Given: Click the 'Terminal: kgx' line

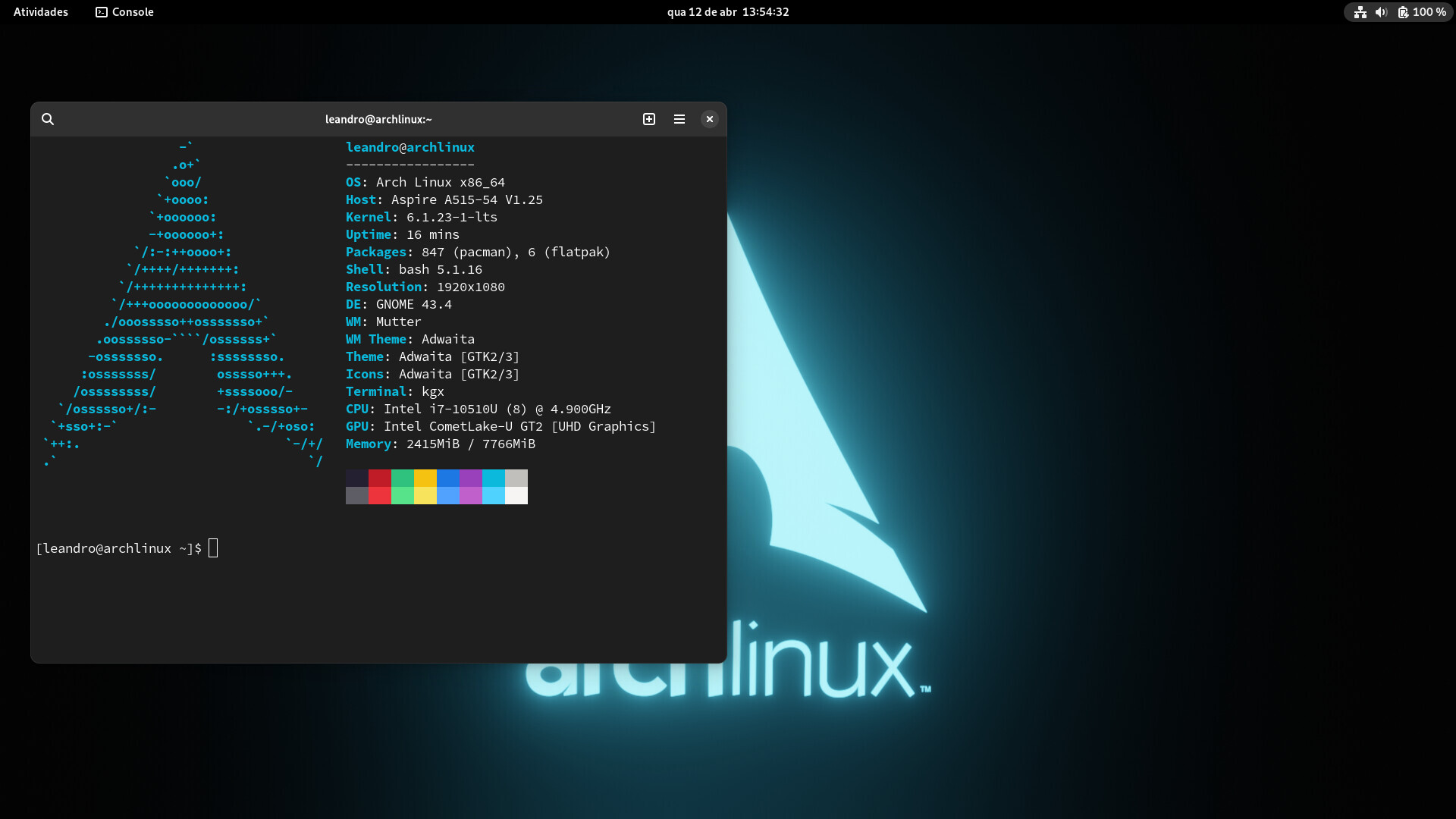Looking at the screenshot, I should (x=395, y=391).
